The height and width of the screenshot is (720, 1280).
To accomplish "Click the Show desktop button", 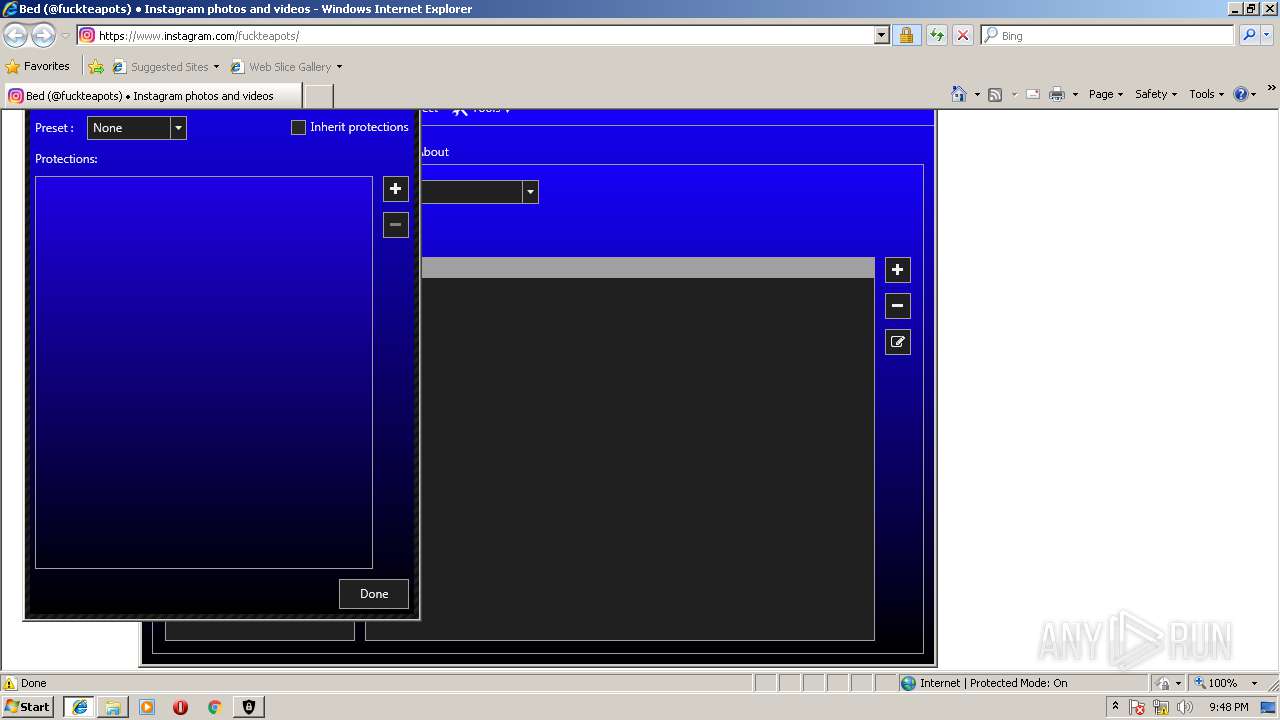I will tap(1270, 707).
